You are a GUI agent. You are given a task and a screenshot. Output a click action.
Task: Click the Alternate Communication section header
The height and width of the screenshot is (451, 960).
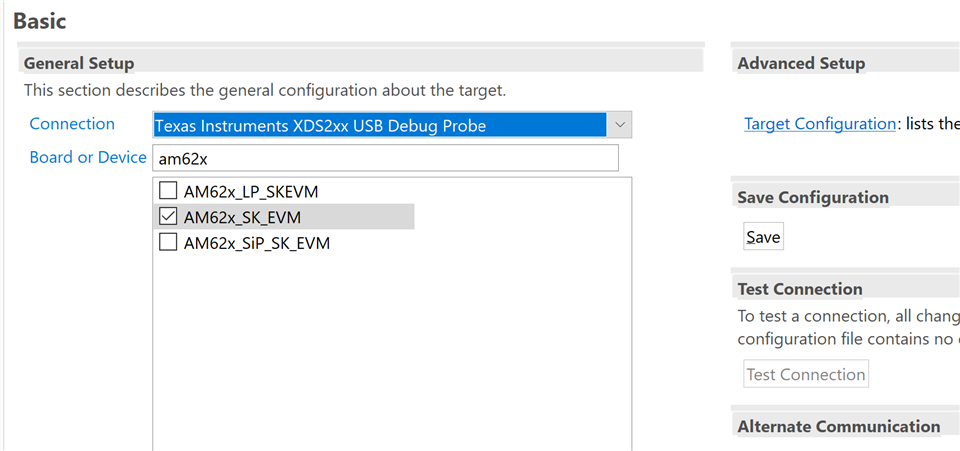[x=839, y=426]
